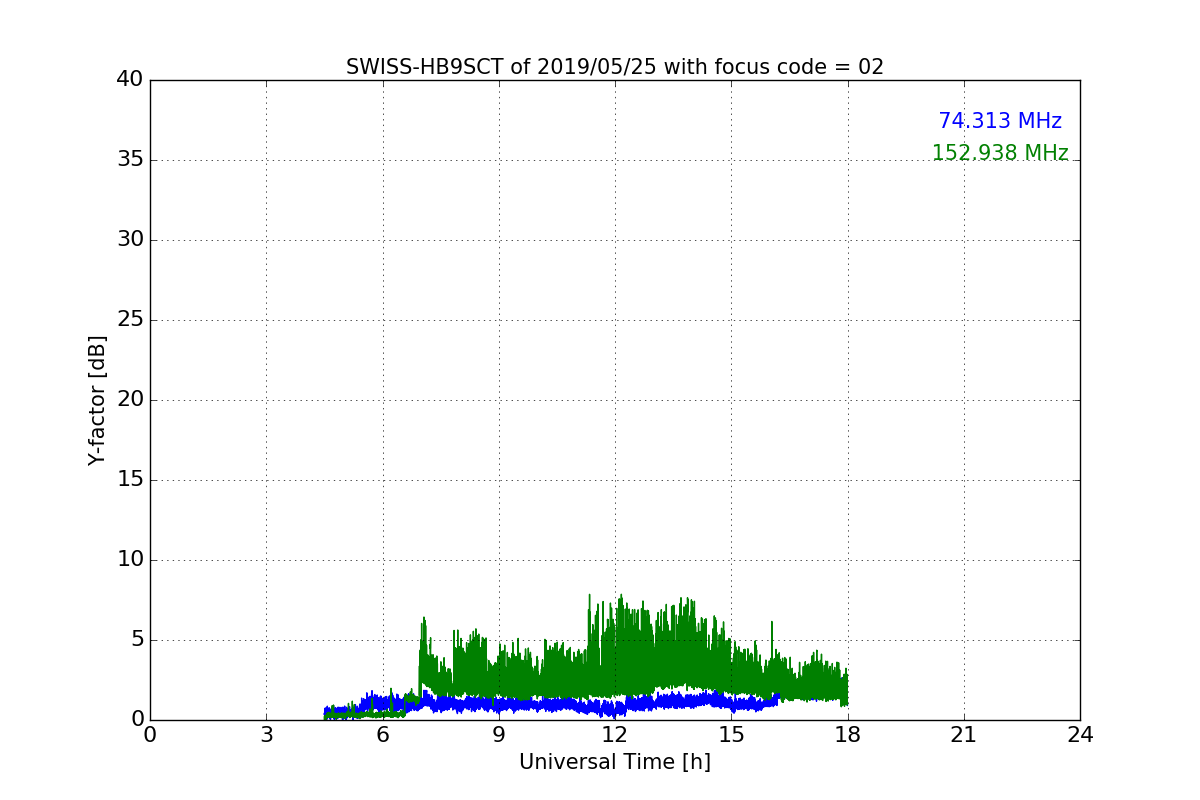1200x800 pixels.
Task: Click y-axis tick label 25
Action: coord(130,320)
